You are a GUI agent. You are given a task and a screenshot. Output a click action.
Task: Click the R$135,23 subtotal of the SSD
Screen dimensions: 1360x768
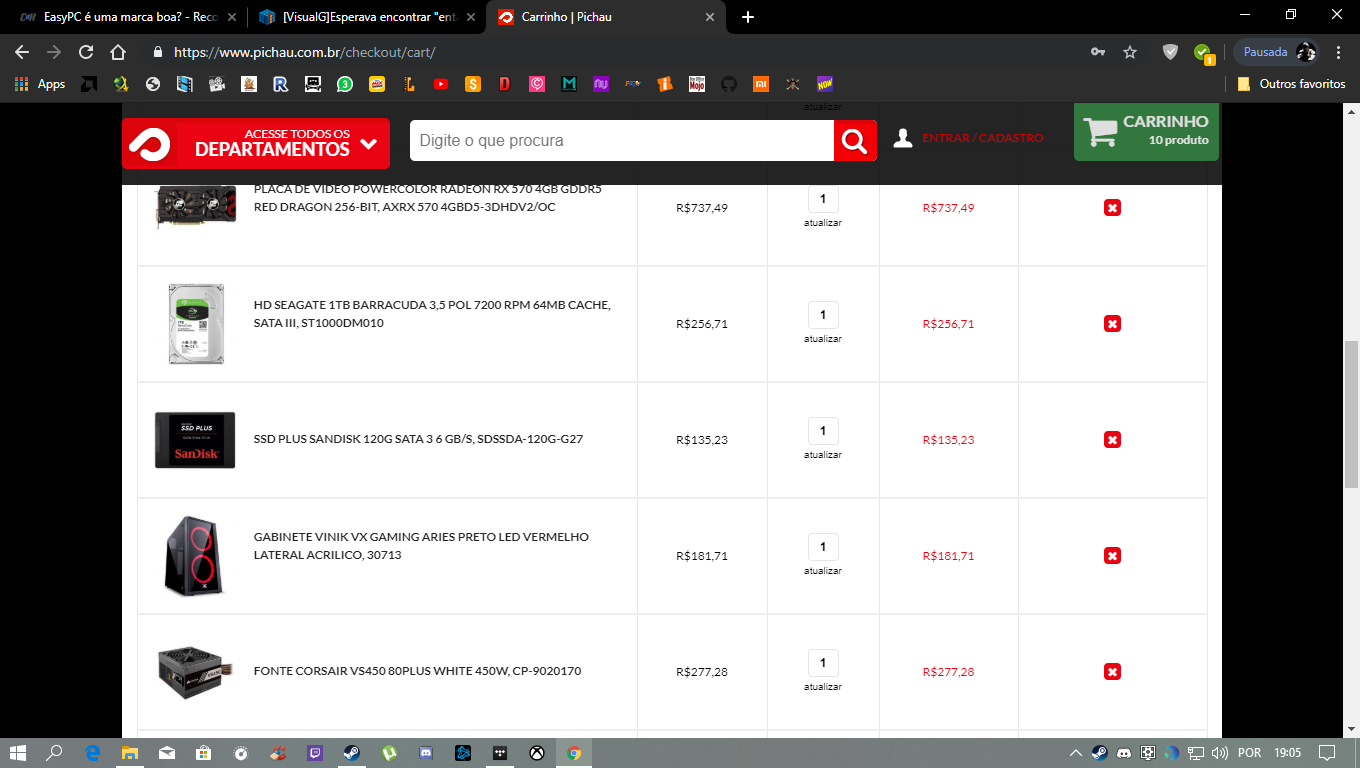(x=948, y=440)
